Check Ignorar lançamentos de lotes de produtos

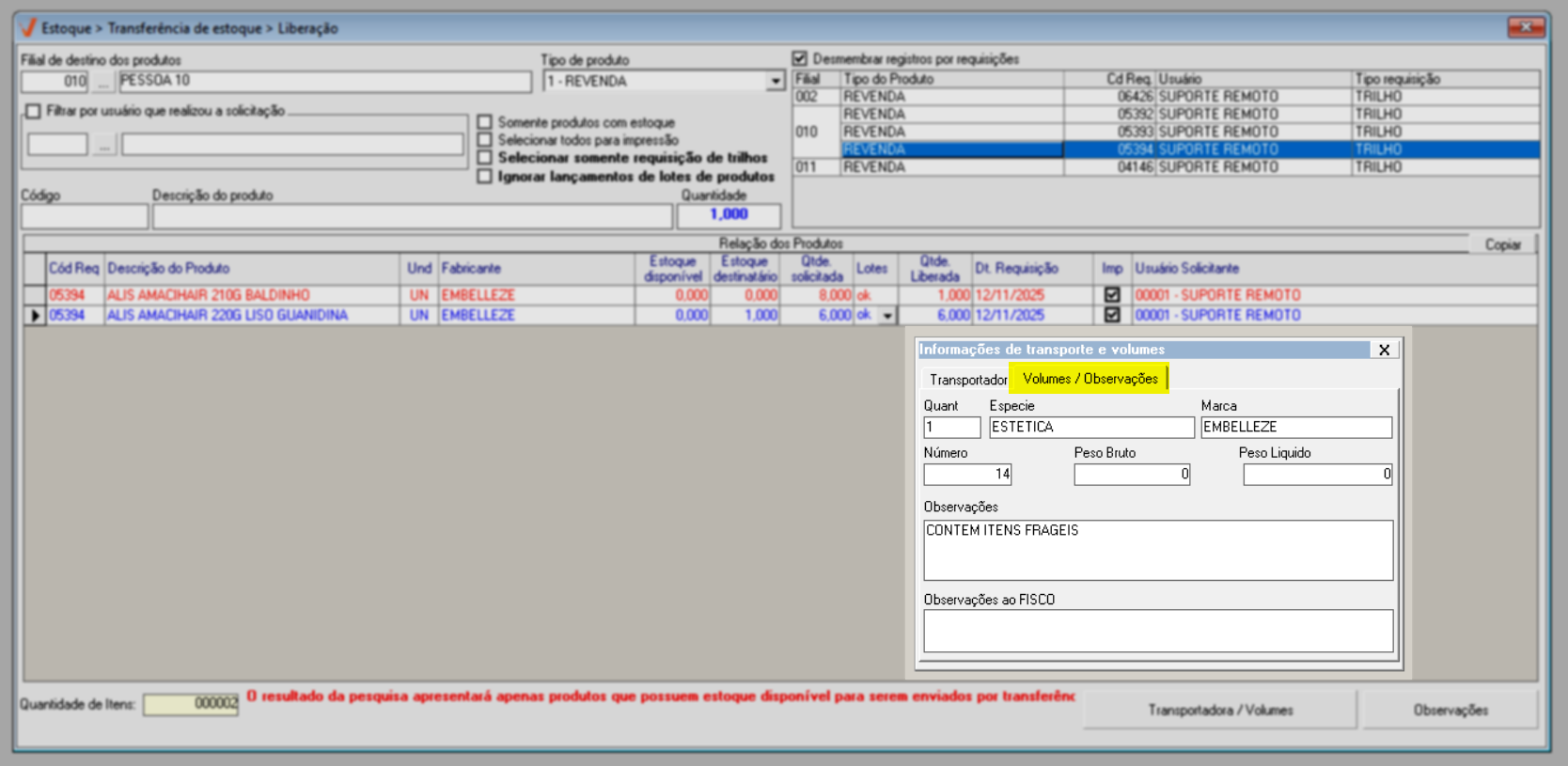[485, 177]
